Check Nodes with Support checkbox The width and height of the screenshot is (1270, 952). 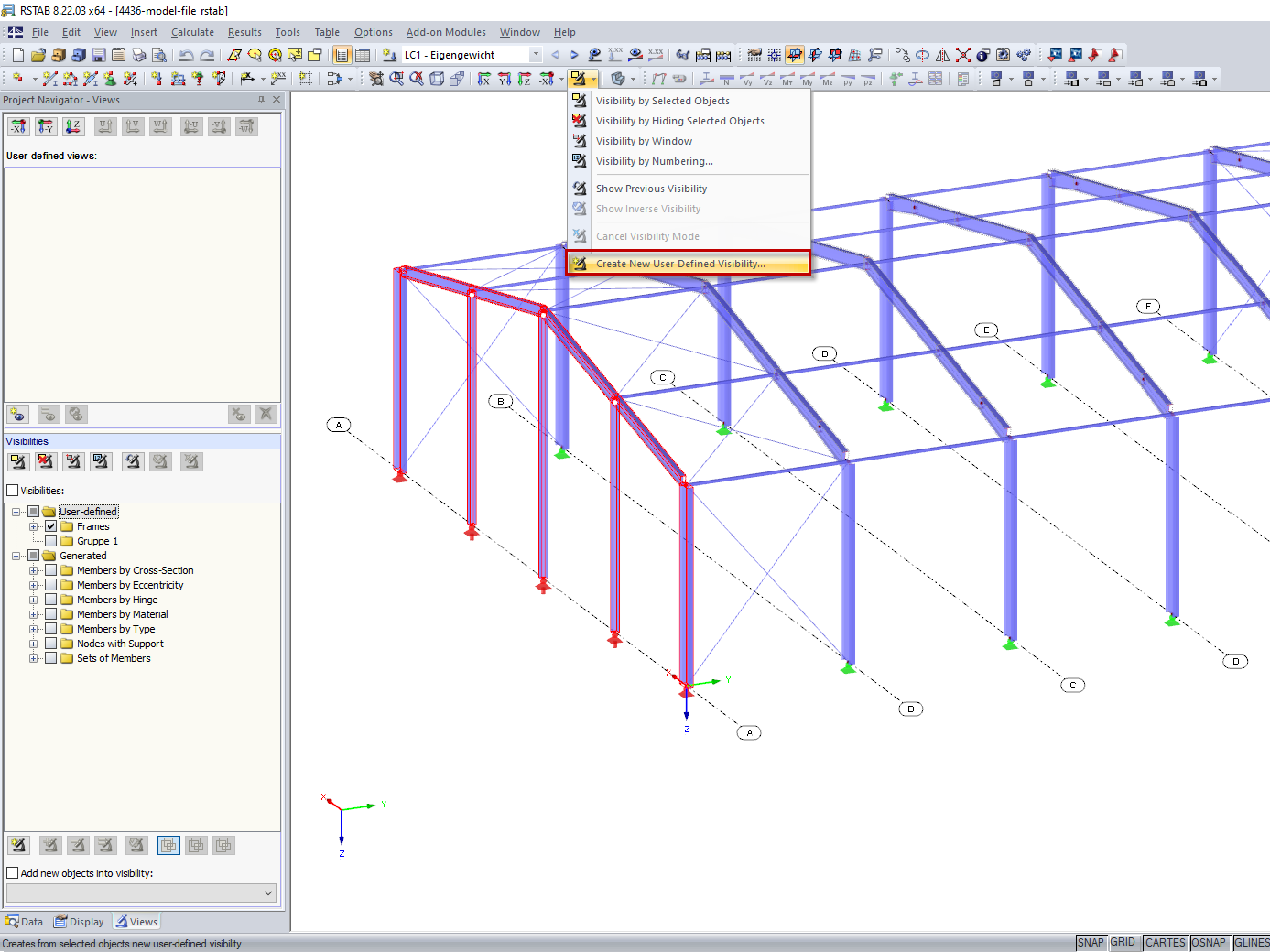[x=51, y=644]
